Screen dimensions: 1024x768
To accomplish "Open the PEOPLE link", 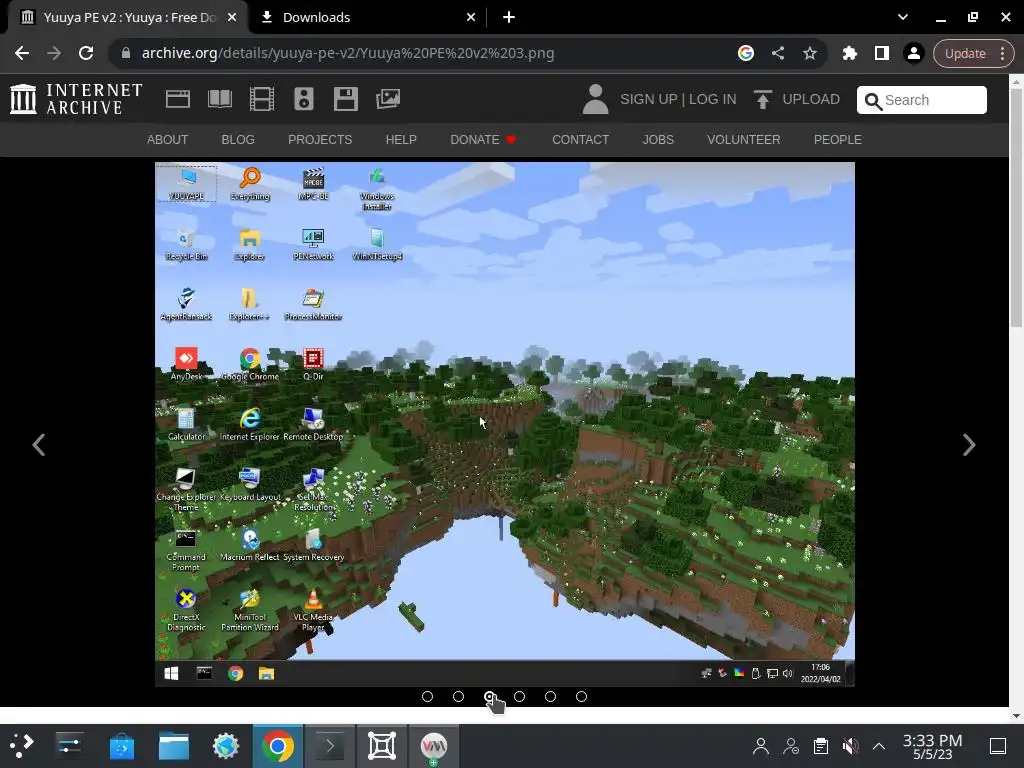I will tap(837, 140).
